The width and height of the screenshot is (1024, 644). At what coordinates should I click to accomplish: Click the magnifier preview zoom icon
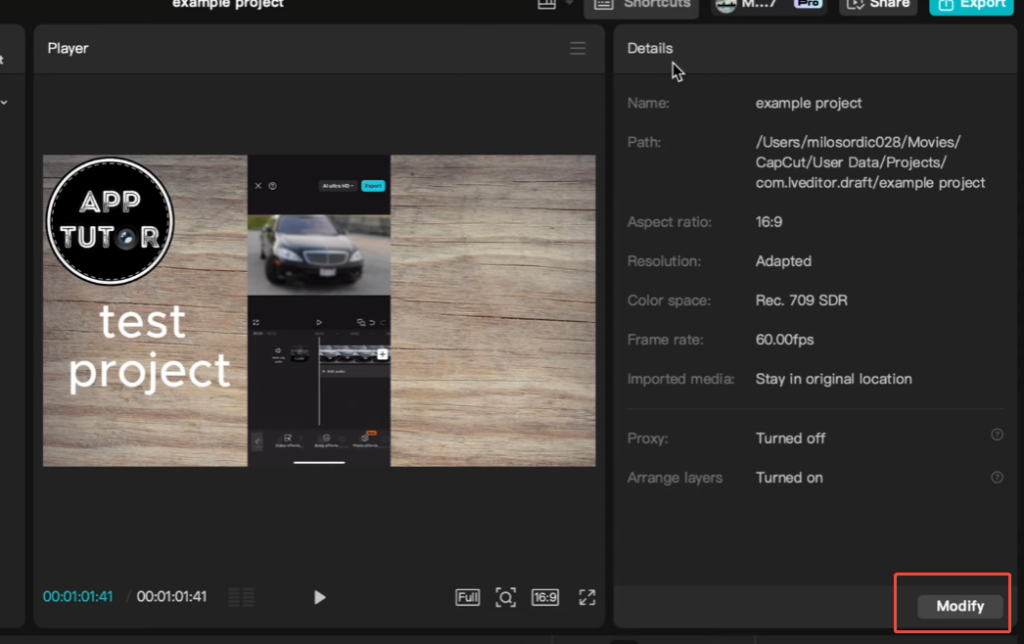[505, 597]
